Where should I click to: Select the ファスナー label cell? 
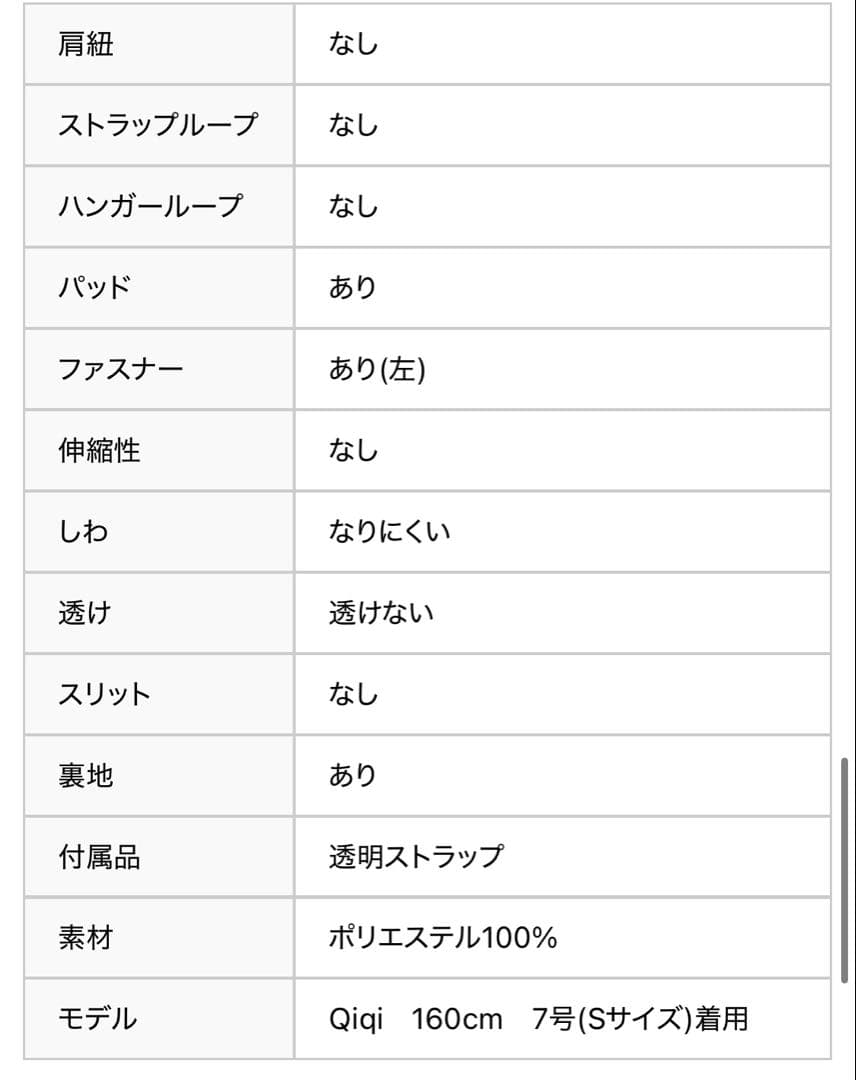[x=121, y=369]
